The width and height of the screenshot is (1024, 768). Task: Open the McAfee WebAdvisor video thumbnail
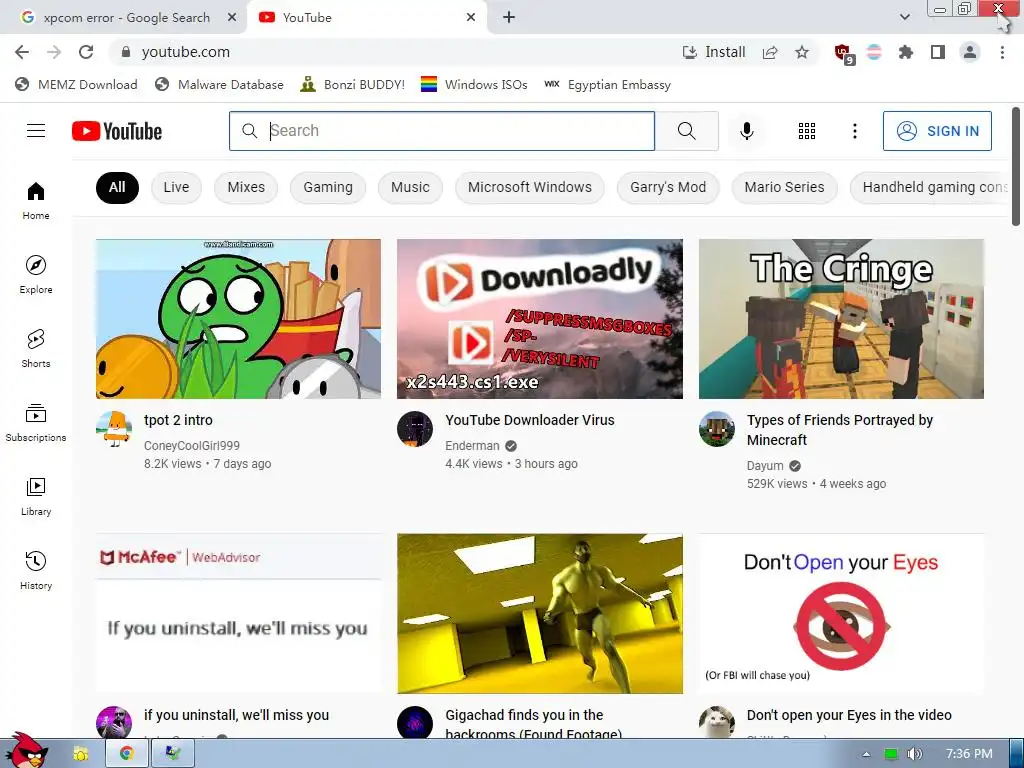238,614
